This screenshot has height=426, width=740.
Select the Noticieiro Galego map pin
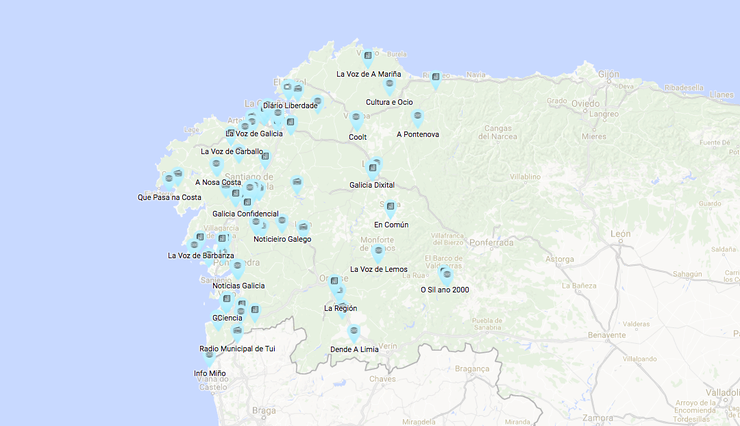coord(282,224)
